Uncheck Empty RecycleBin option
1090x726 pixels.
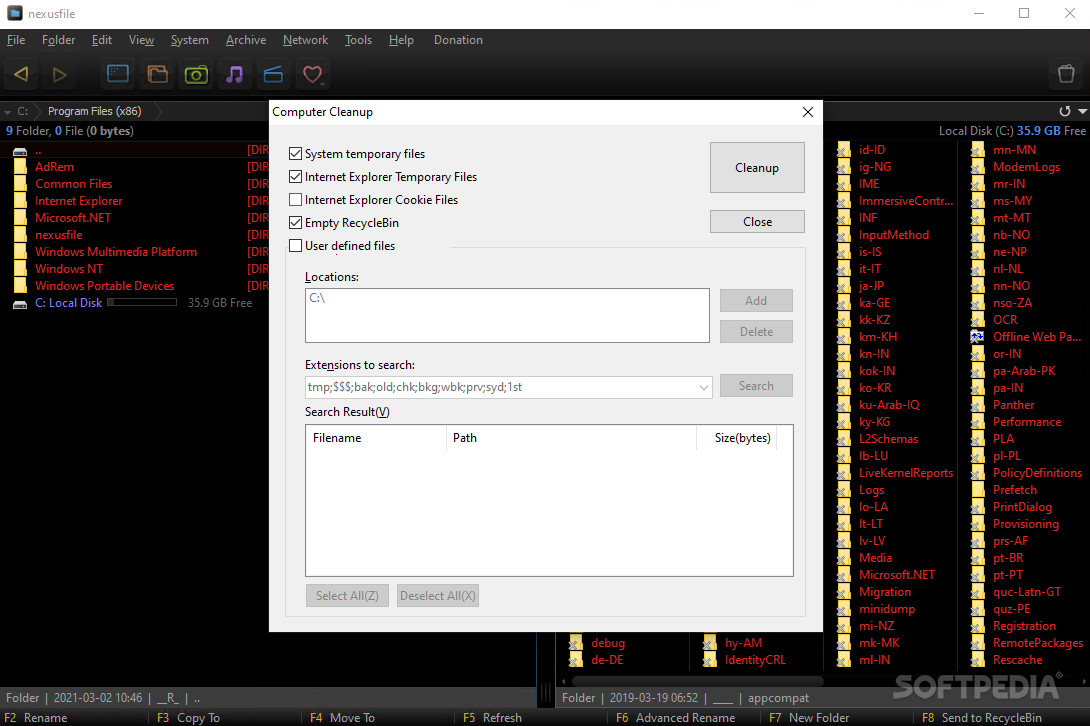pos(295,223)
